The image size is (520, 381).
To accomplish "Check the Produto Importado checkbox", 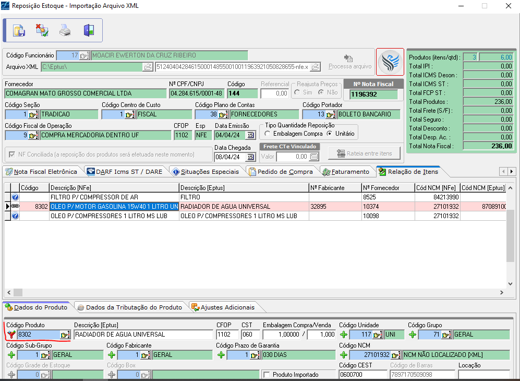I will point(266,375).
